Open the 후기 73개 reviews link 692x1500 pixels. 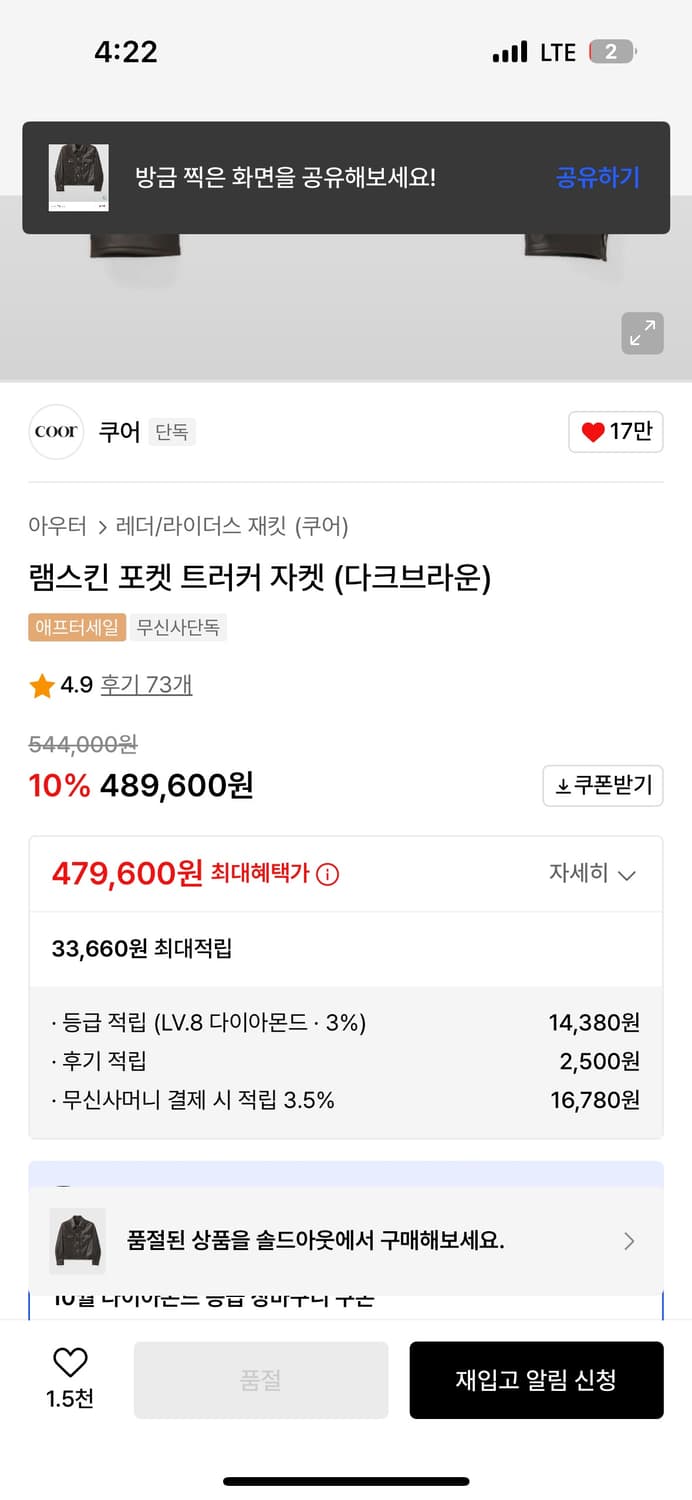tap(146, 685)
